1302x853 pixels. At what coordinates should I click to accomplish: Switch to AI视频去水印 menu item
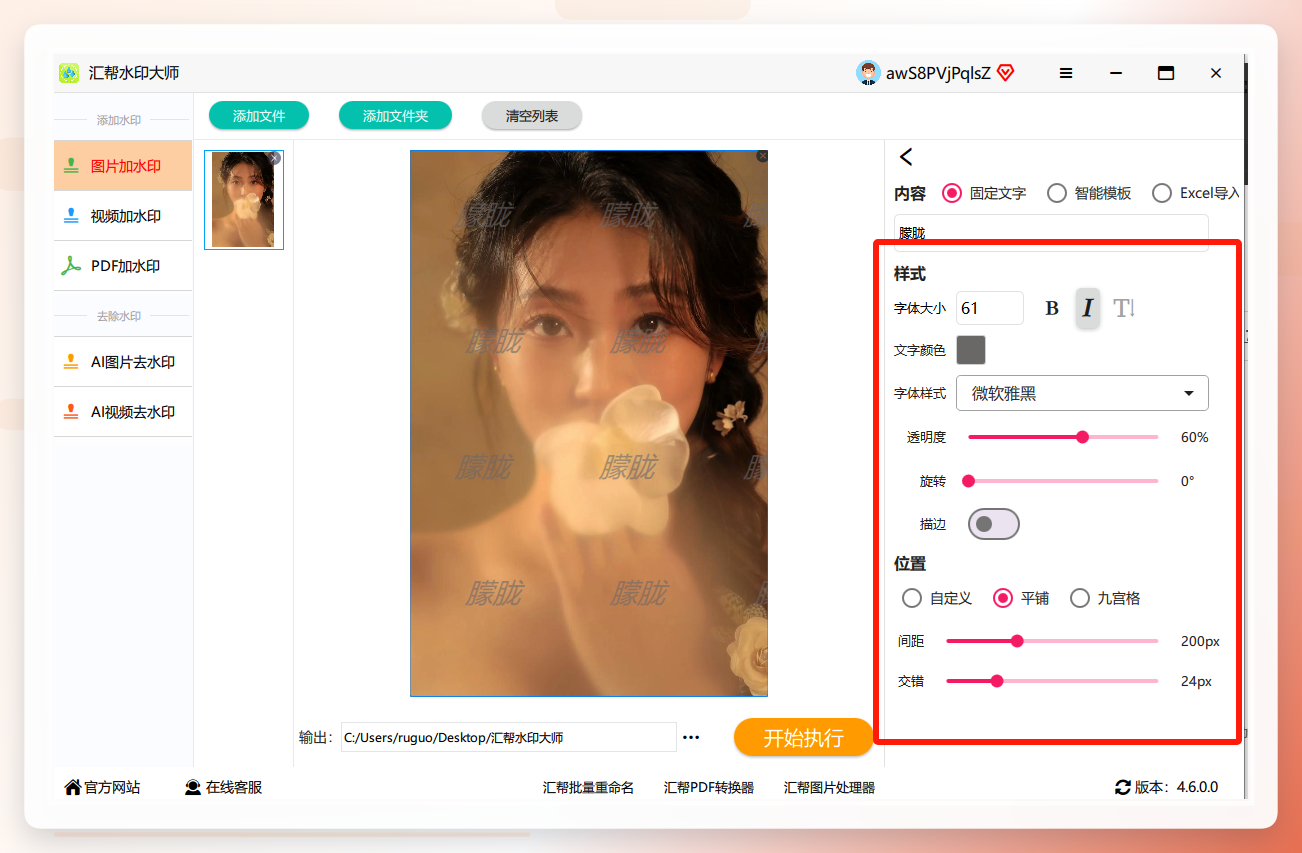123,412
